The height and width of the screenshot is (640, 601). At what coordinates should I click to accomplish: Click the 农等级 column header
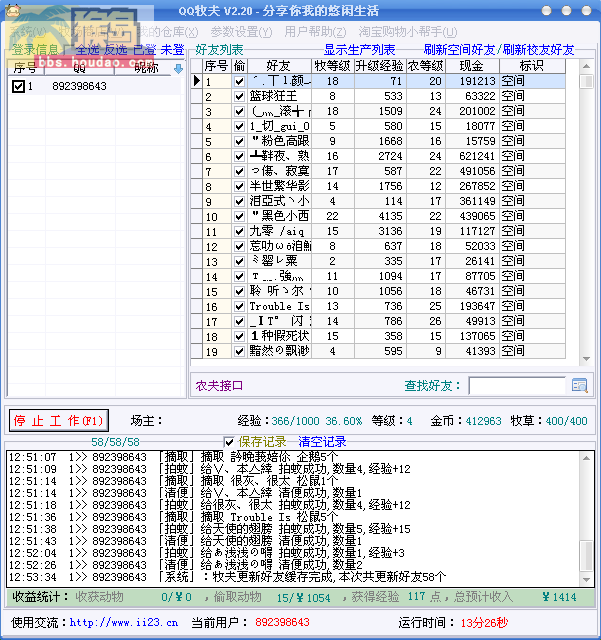[425, 66]
